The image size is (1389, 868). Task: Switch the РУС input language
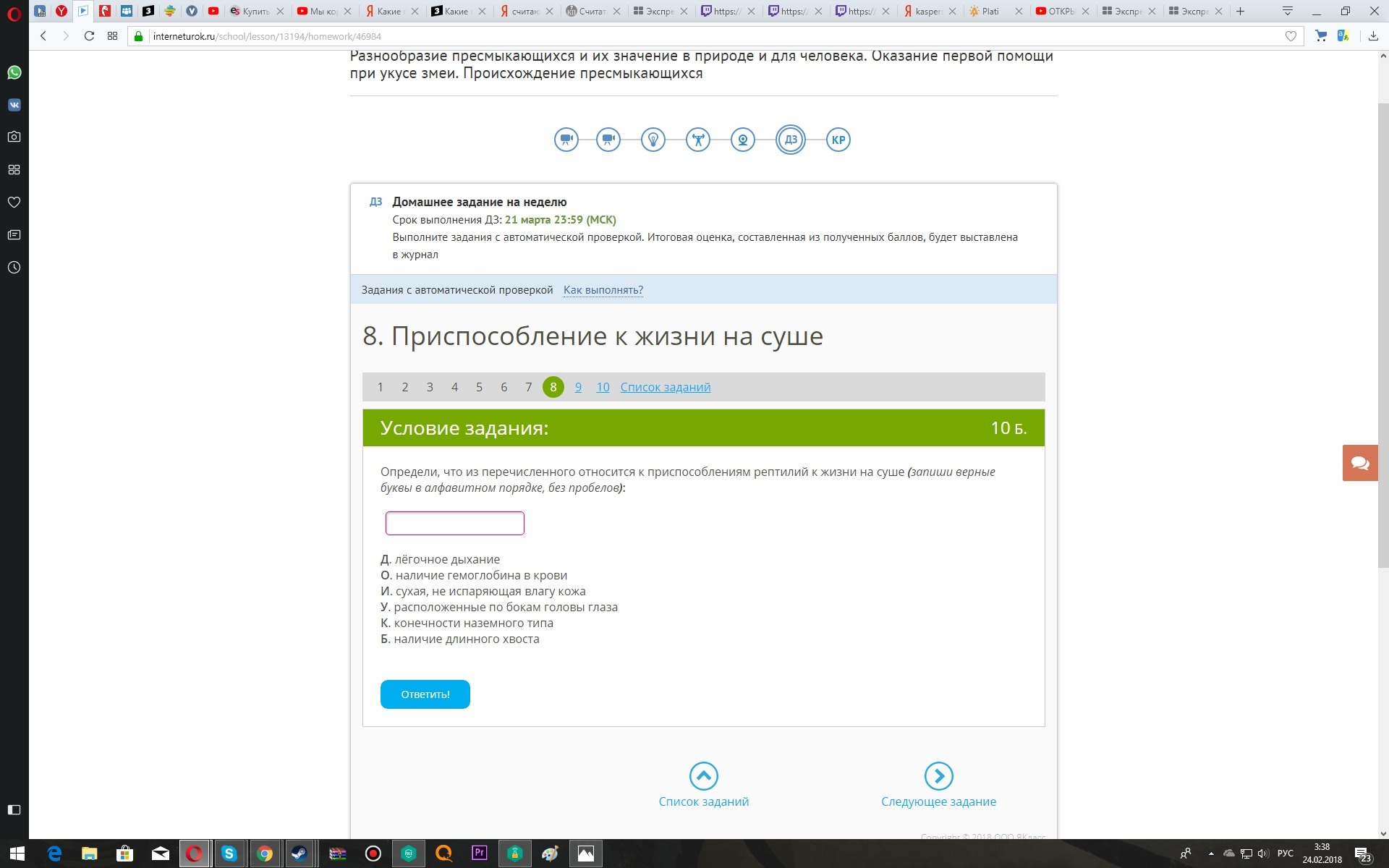[1286, 854]
